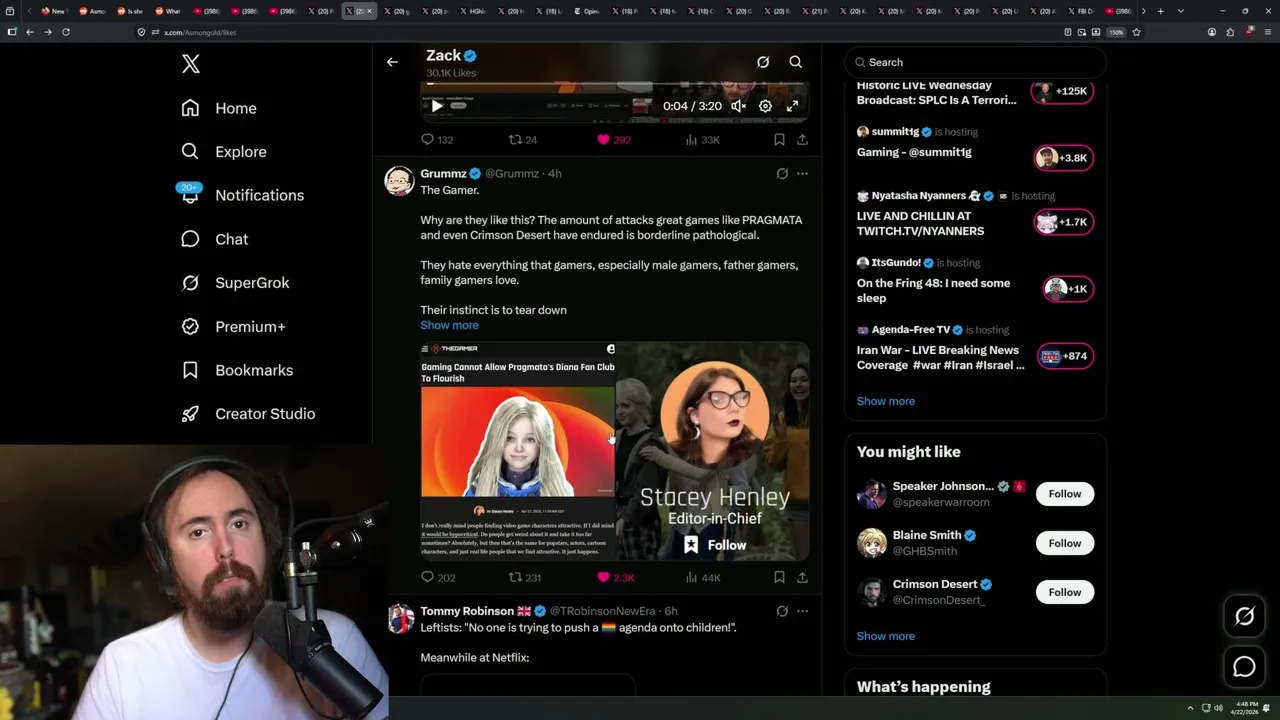Open Premium+ in the sidebar
This screenshot has width=1280, height=720.
(233, 326)
